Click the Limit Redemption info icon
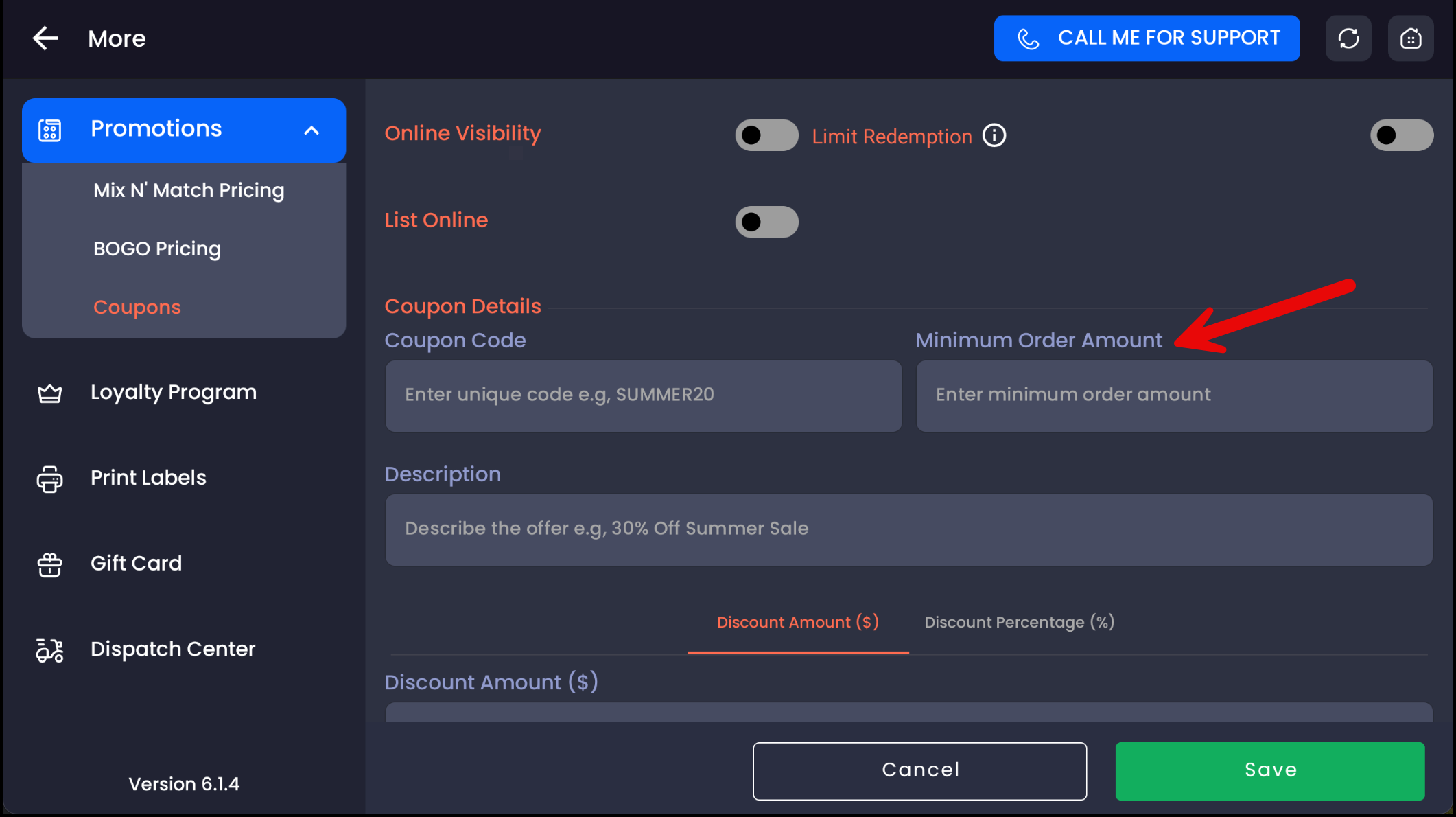Screen dimensions: 1456x817 pyautogui.click(x=994, y=136)
